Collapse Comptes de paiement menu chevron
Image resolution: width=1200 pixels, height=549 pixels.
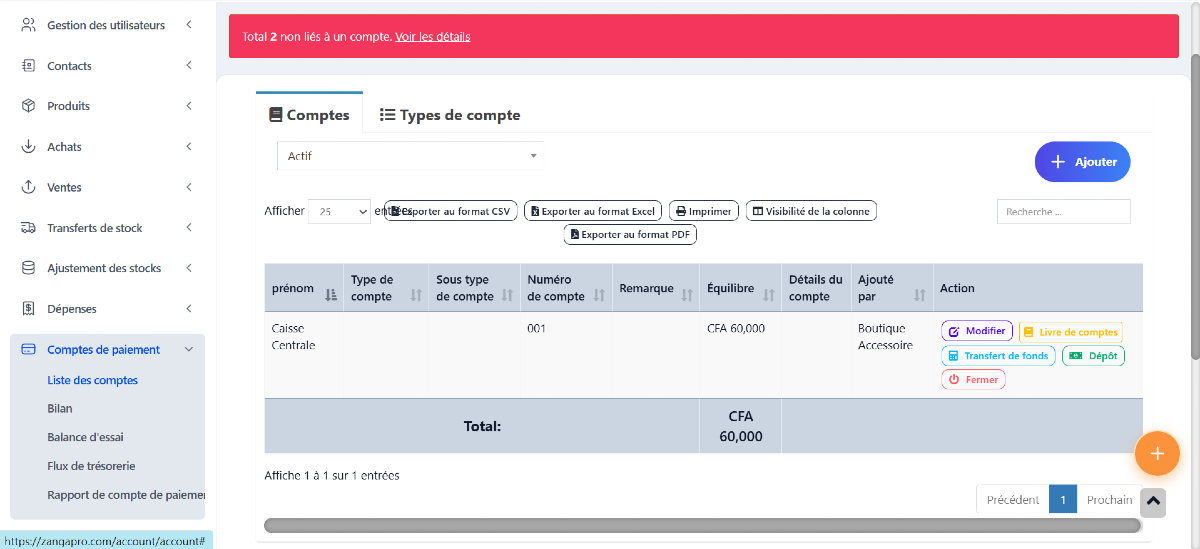coord(189,350)
